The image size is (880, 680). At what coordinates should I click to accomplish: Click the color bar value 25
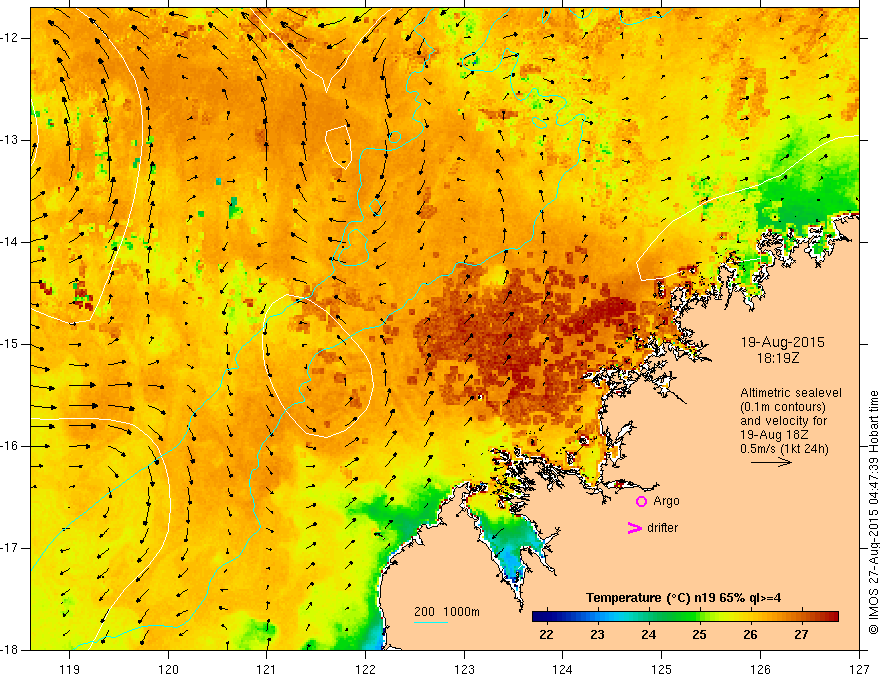[699, 635]
